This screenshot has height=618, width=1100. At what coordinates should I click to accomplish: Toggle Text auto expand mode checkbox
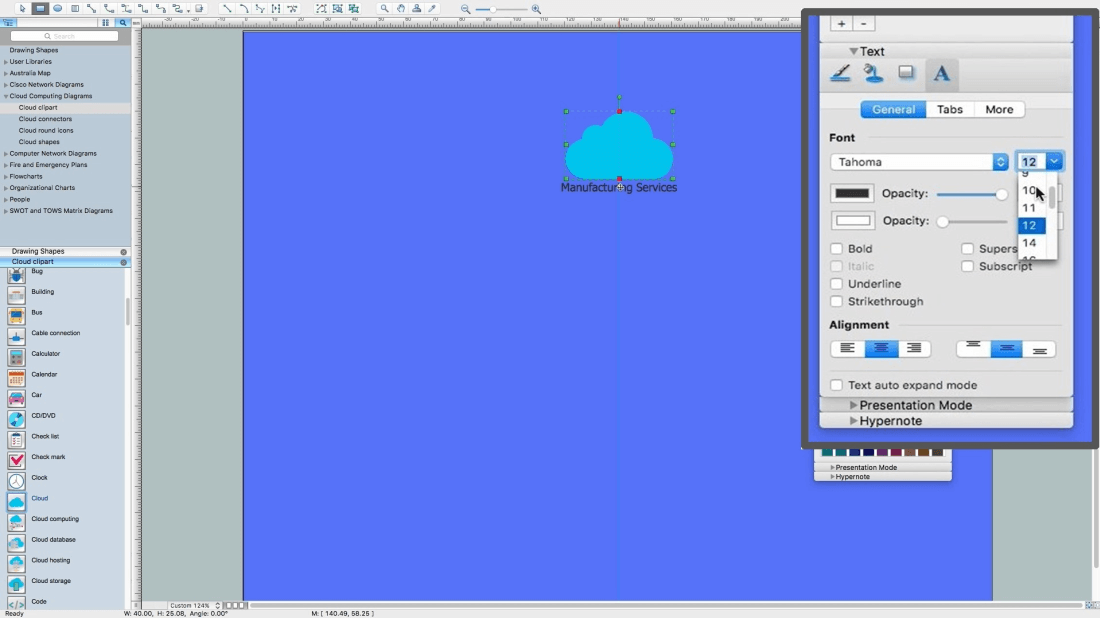[836, 385]
